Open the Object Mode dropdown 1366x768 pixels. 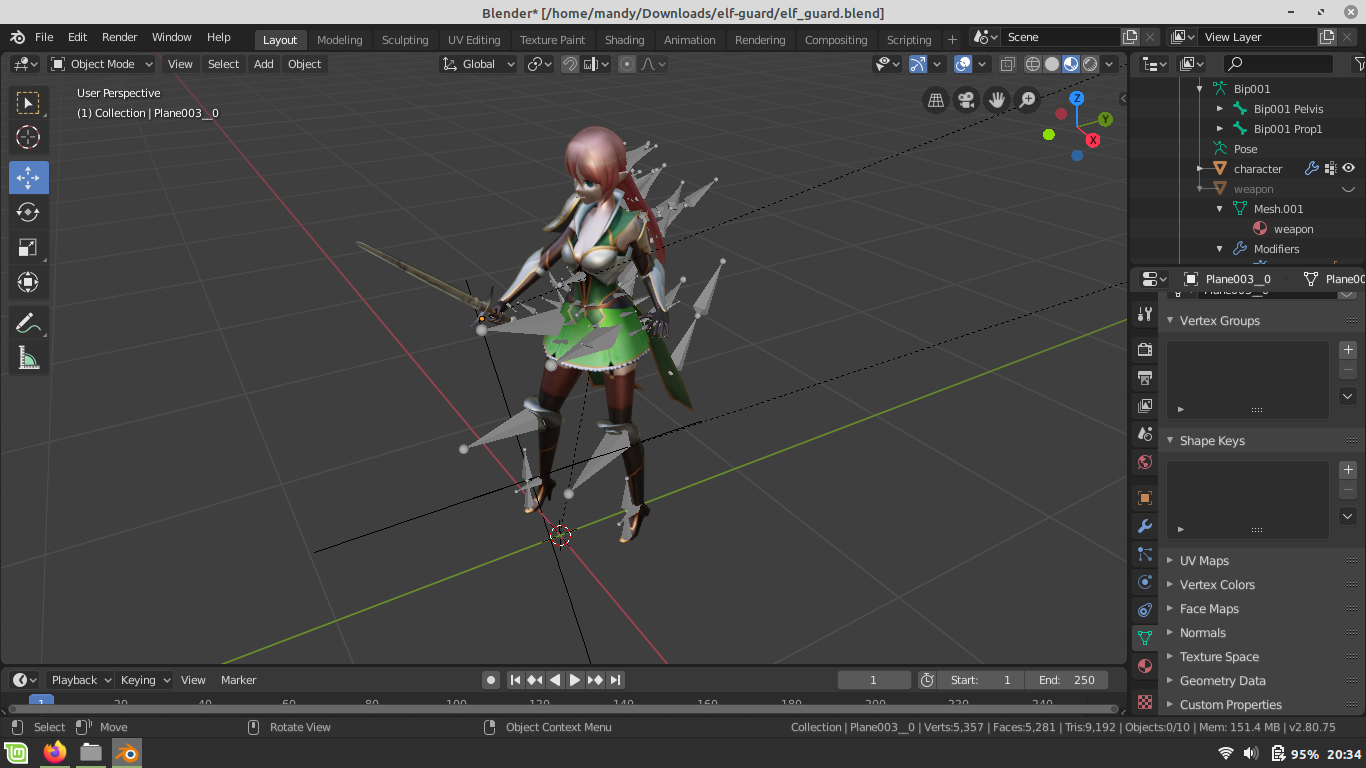(x=102, y=64)
